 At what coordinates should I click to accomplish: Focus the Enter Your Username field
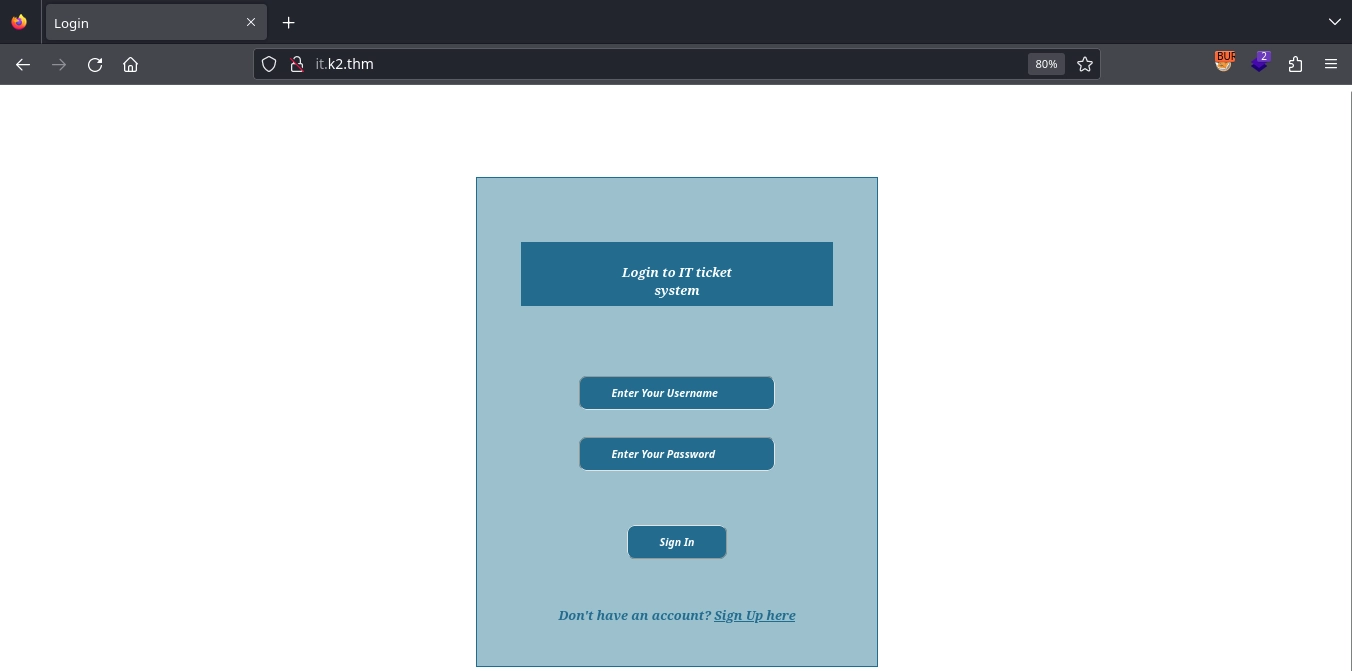[676, 393]
